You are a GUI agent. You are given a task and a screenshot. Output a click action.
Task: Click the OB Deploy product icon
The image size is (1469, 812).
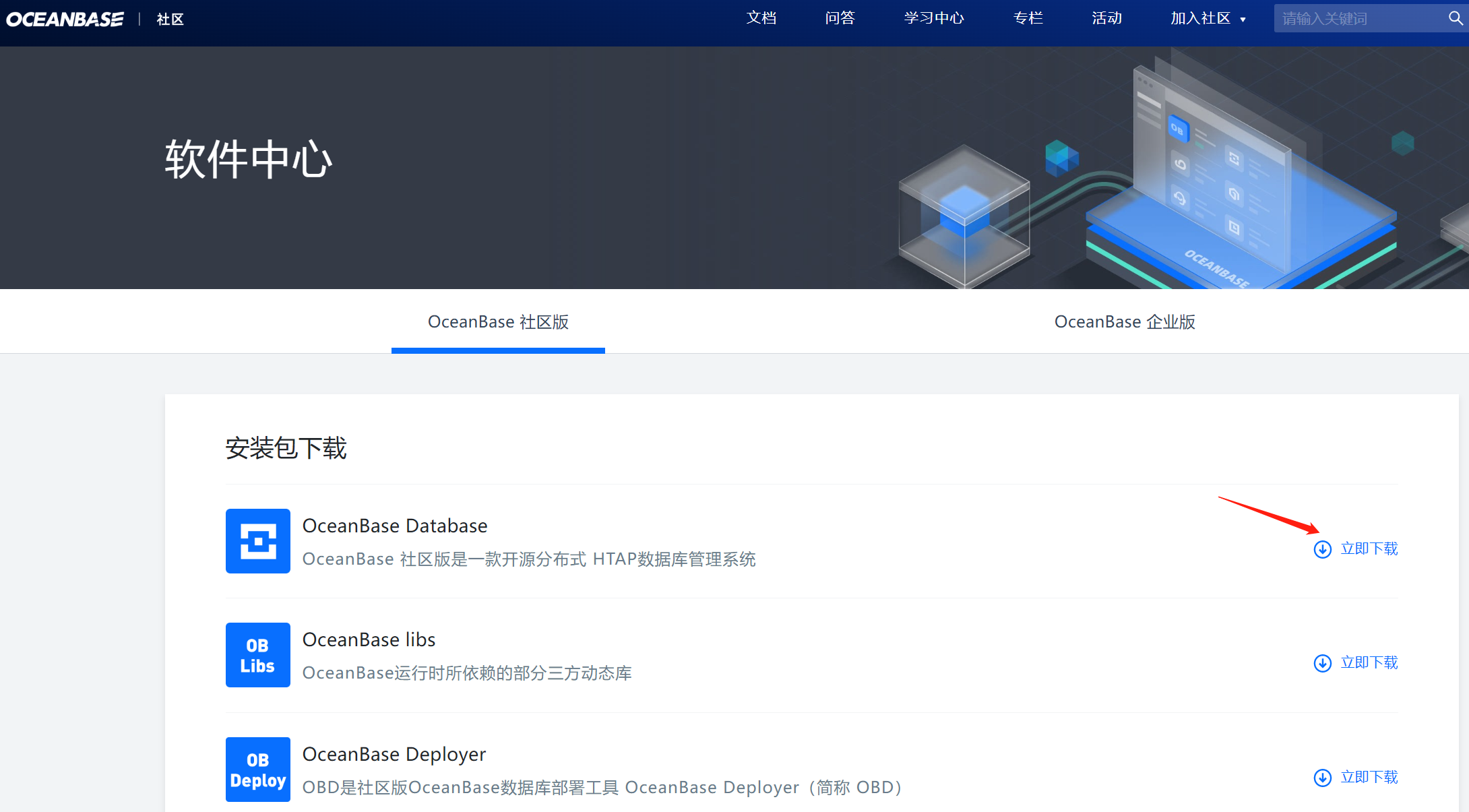258,770
